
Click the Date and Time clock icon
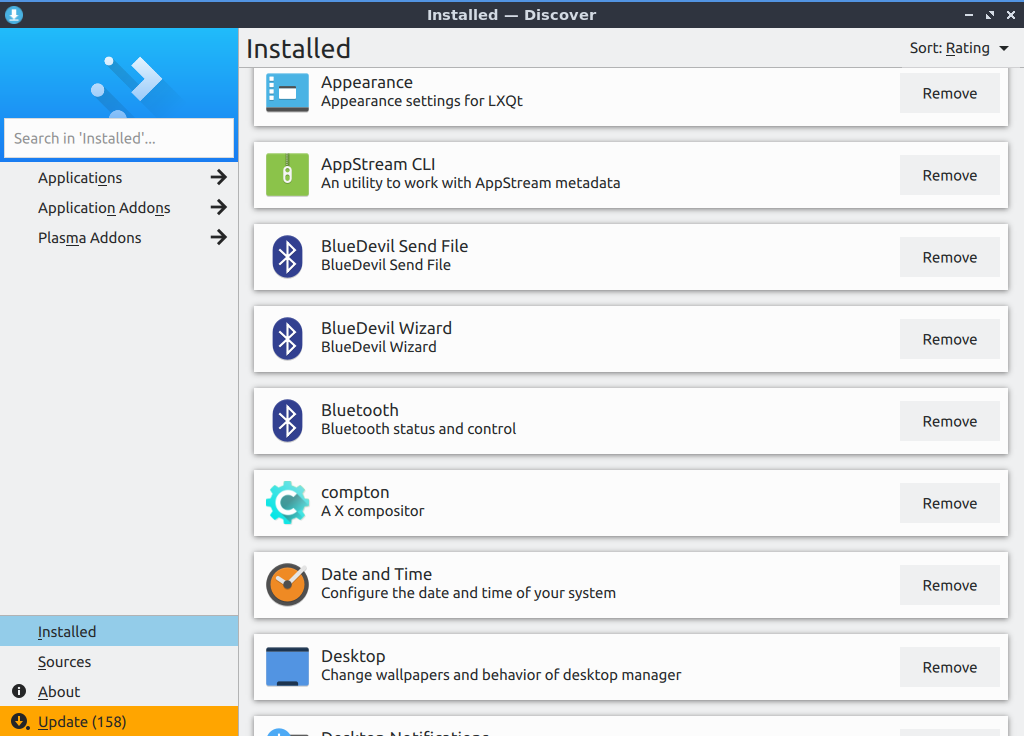click(x=288, y=585)
